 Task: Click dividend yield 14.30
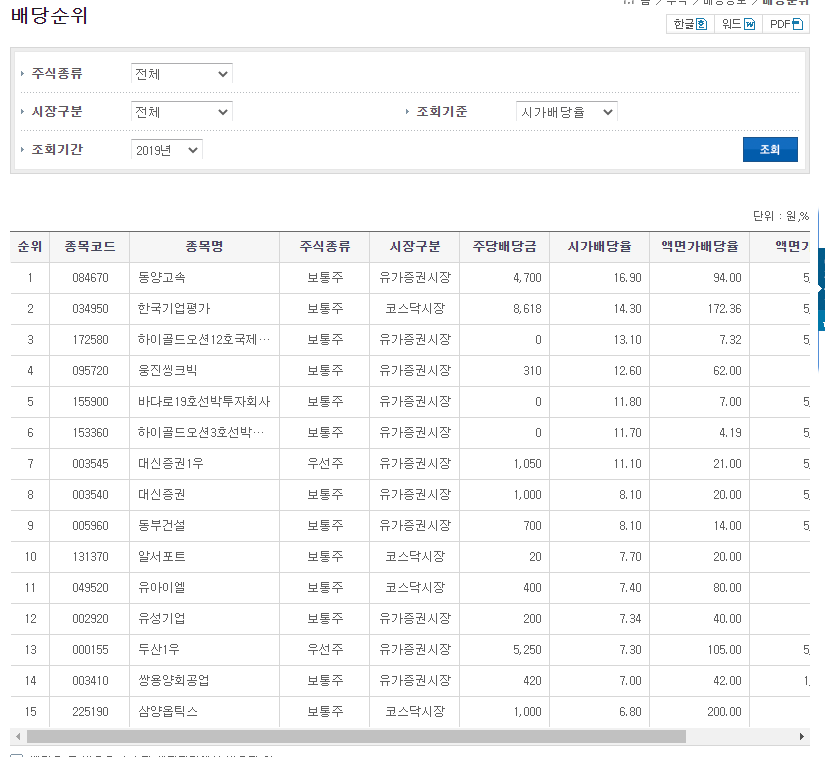628,309
